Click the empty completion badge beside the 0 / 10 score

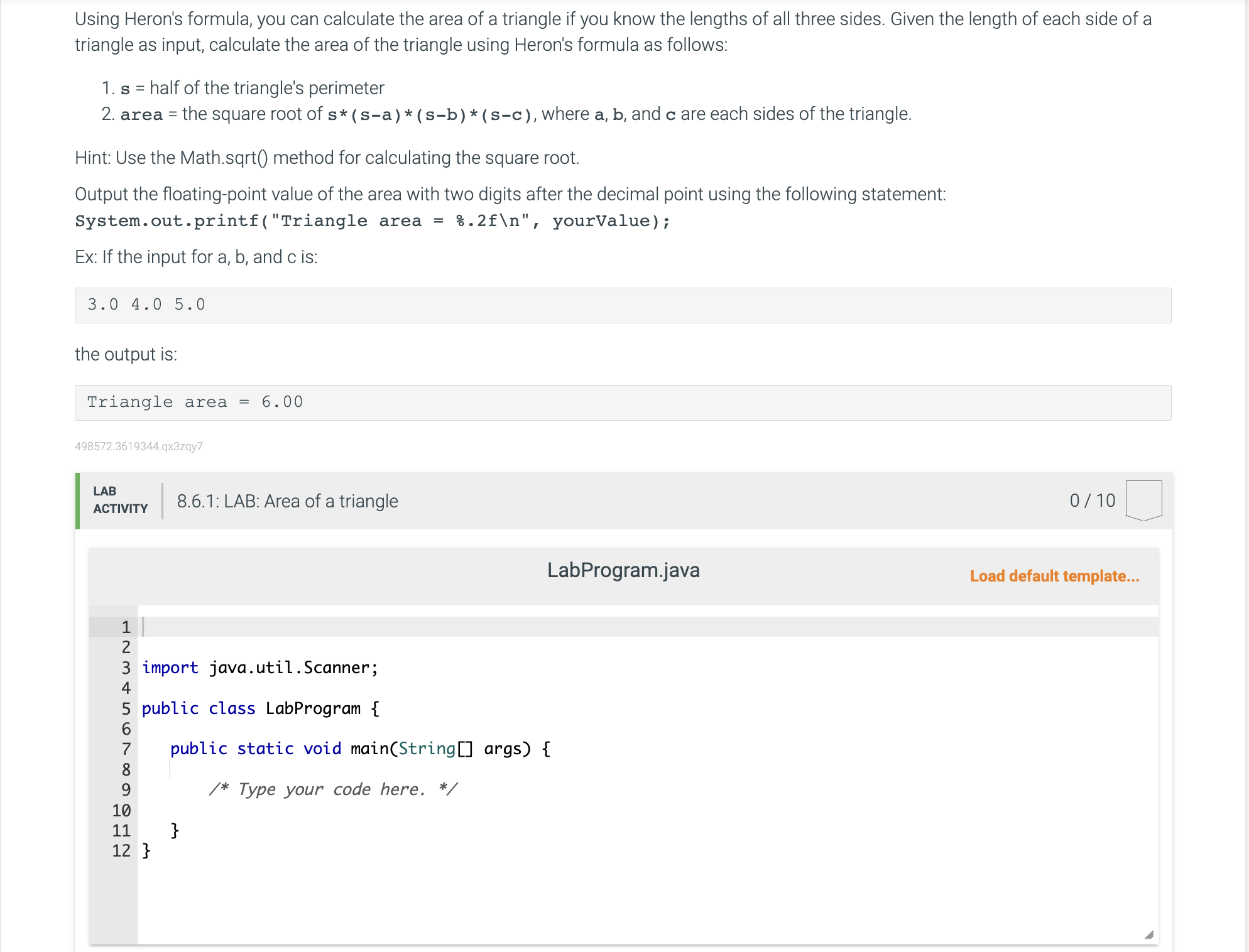pyautogui.click(x=1143, y=500)
